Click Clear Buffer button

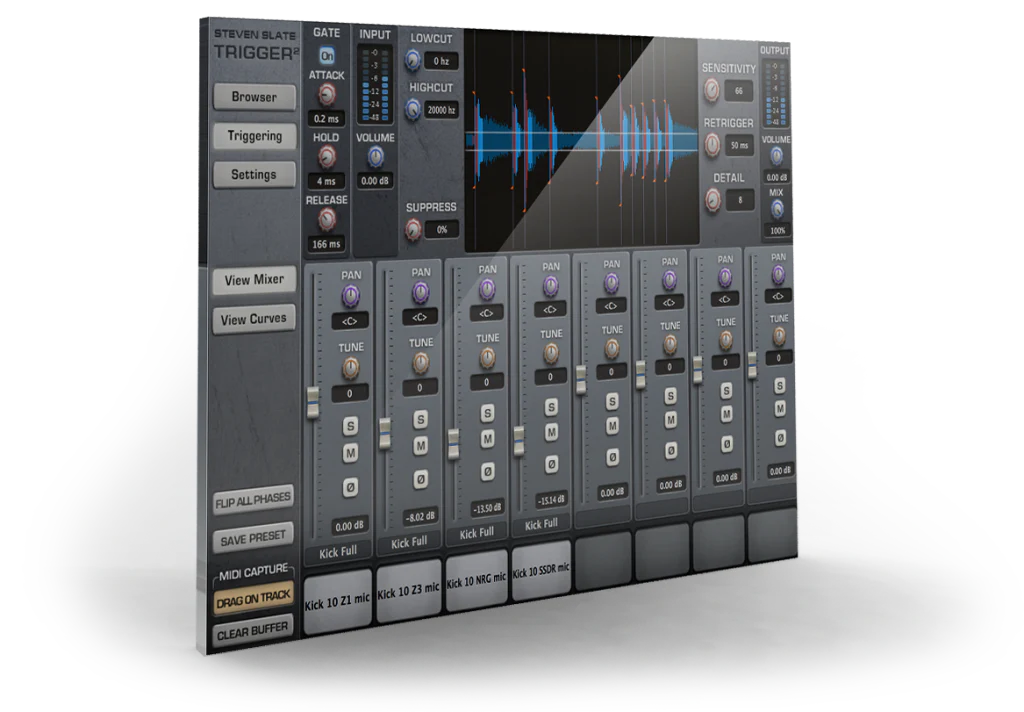coord(253,632)
